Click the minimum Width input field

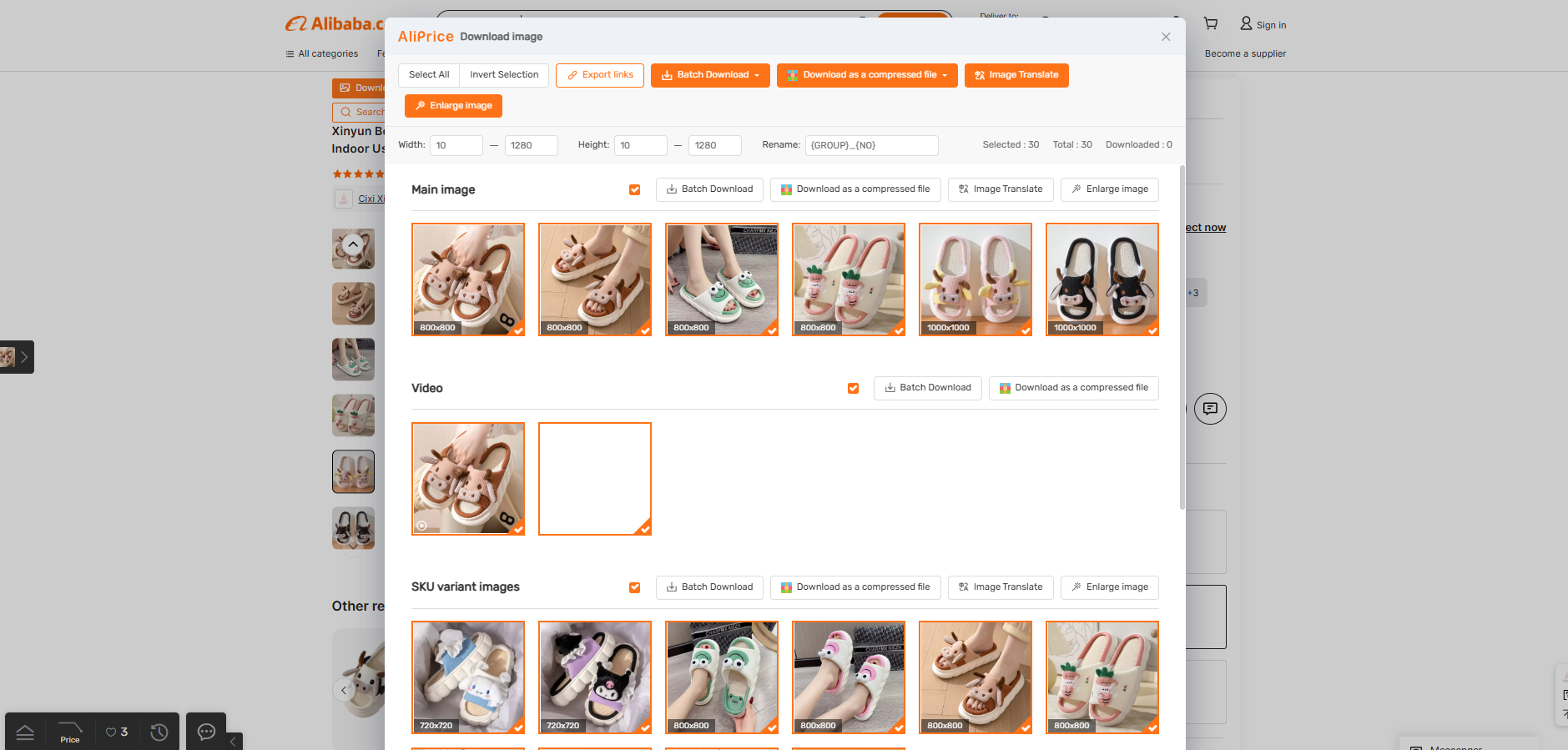coord(456,145)
